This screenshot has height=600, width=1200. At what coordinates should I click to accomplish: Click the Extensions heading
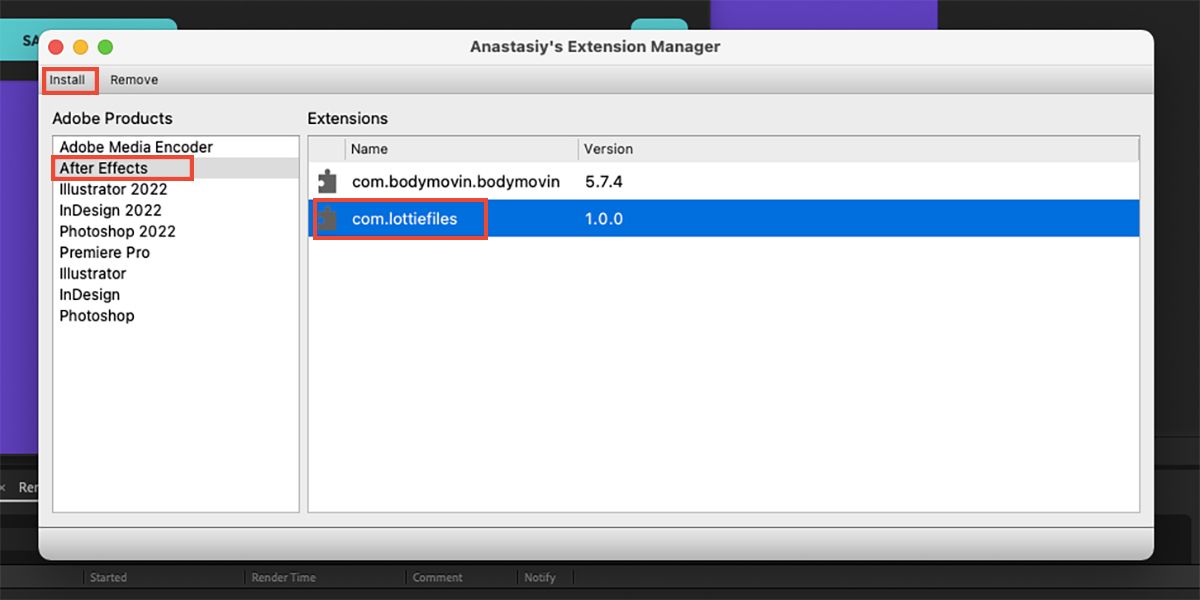point(347,118)
